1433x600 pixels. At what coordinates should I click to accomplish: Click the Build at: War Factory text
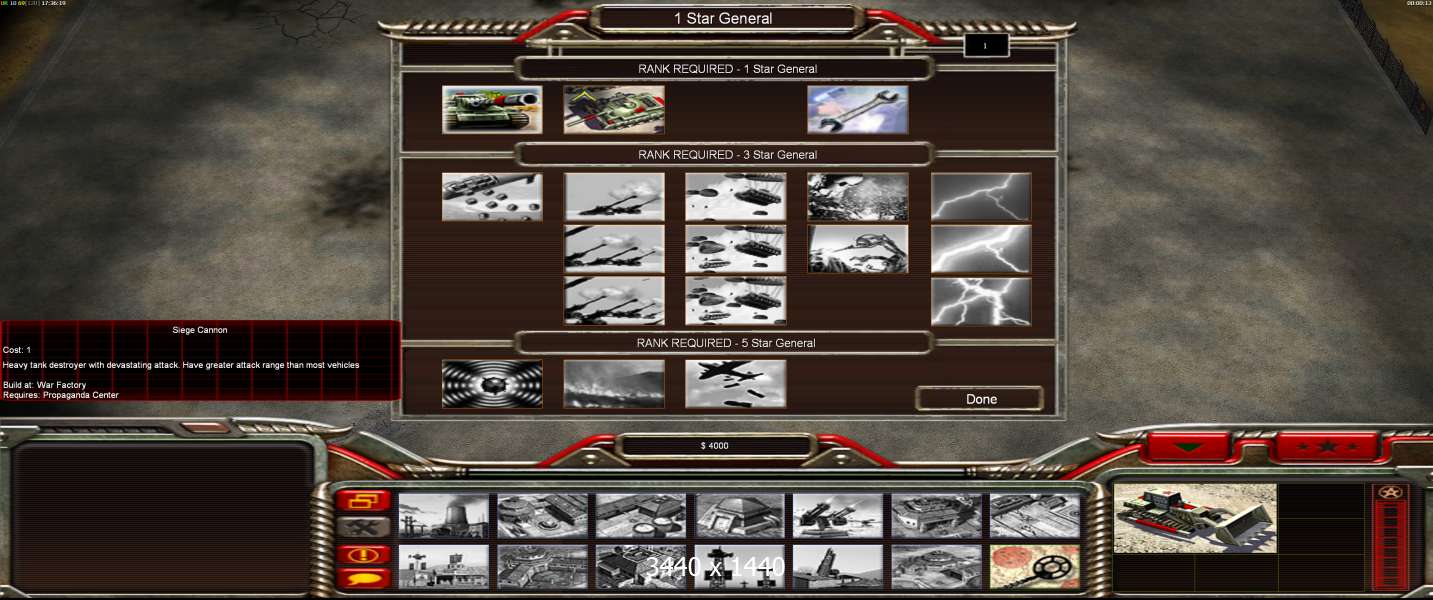coord(45,385)
